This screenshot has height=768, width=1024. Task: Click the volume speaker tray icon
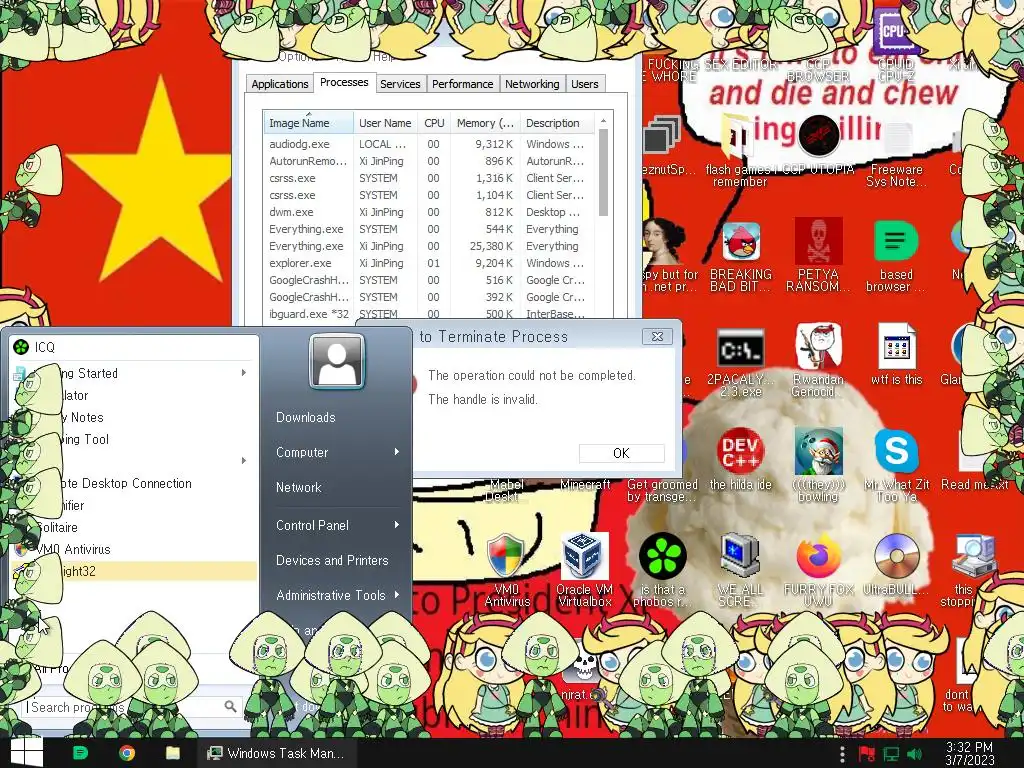(x=914, y=754)
